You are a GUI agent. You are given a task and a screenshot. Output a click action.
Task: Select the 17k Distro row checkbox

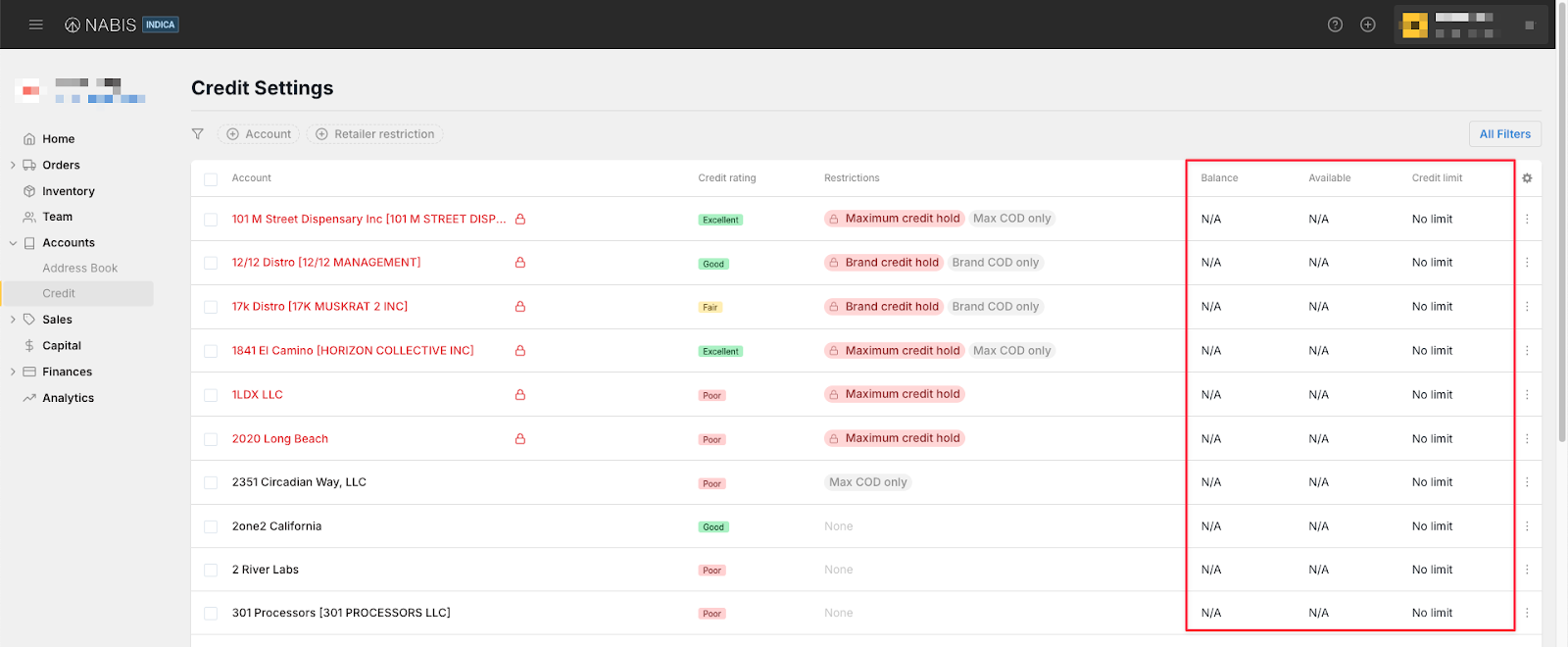pos(211,307)
